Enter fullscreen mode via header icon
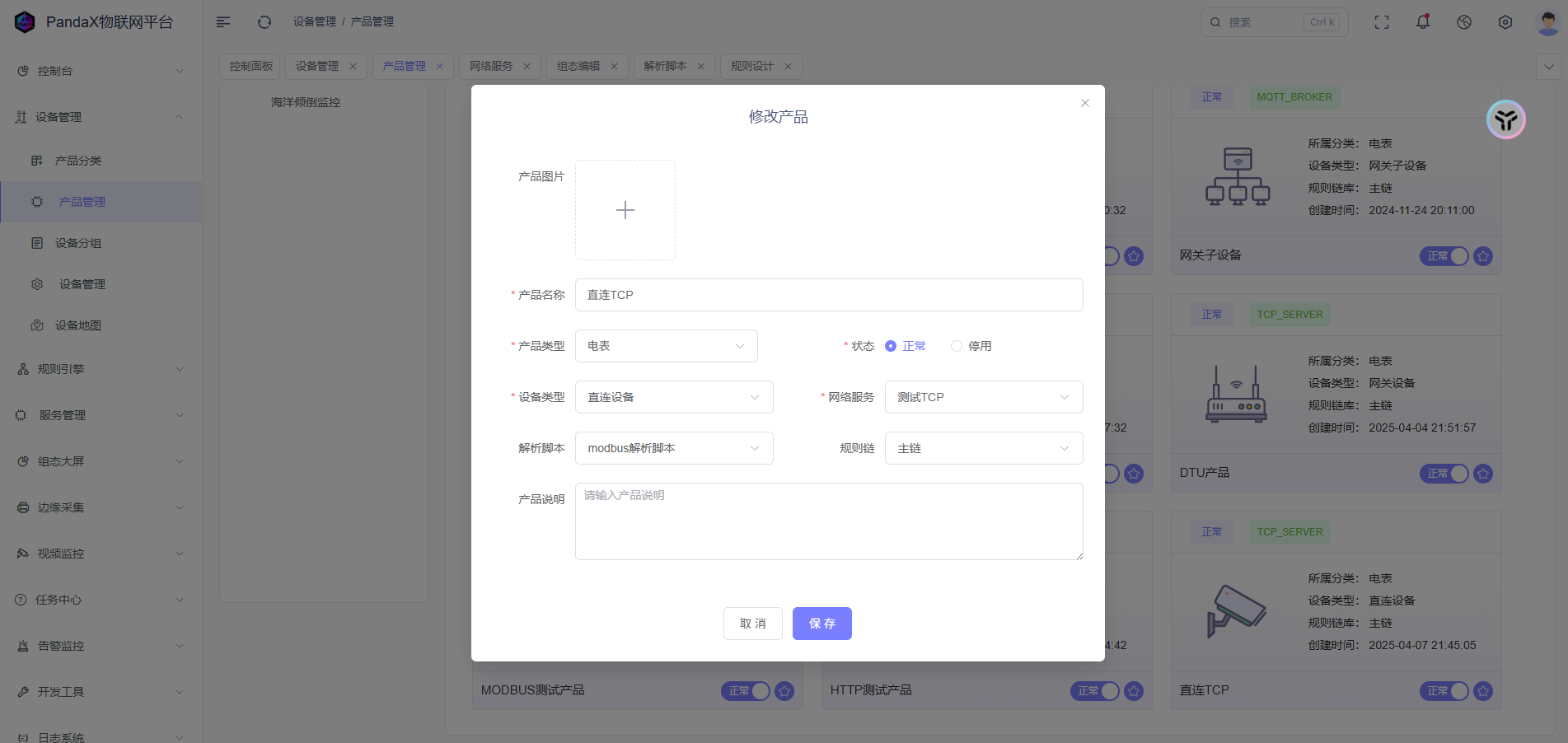This screenshot has height=743, width=1568. click(1382, 22)
